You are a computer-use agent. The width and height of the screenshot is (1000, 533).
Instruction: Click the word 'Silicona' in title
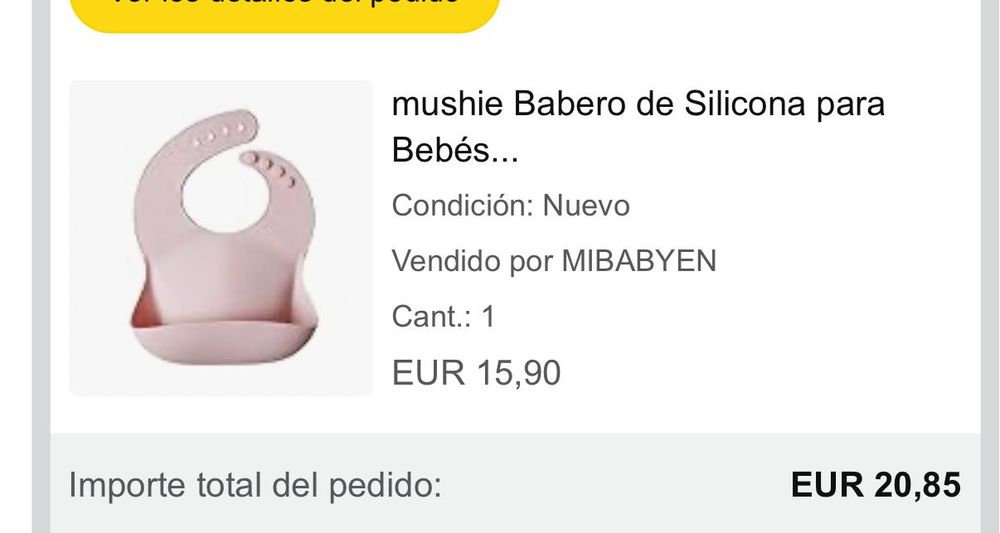(744, 104)
